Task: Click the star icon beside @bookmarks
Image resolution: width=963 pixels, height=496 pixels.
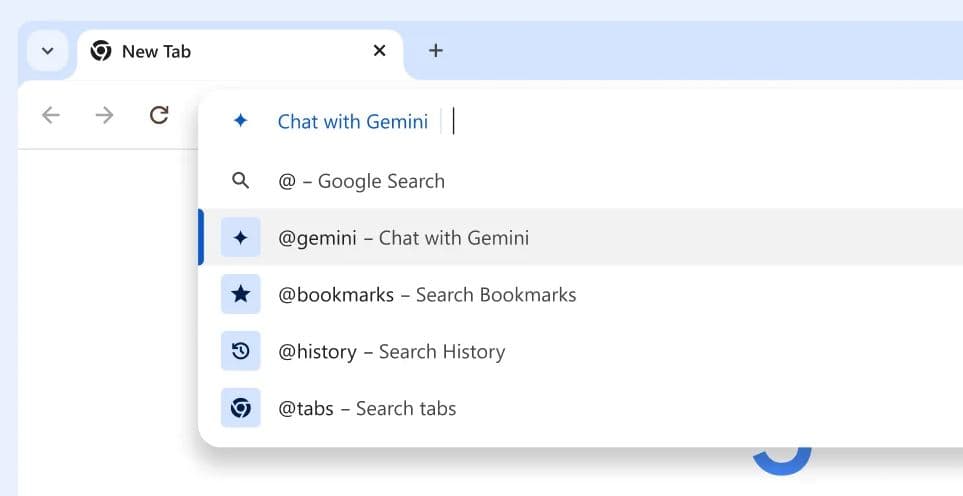Action: click(240, 295)
